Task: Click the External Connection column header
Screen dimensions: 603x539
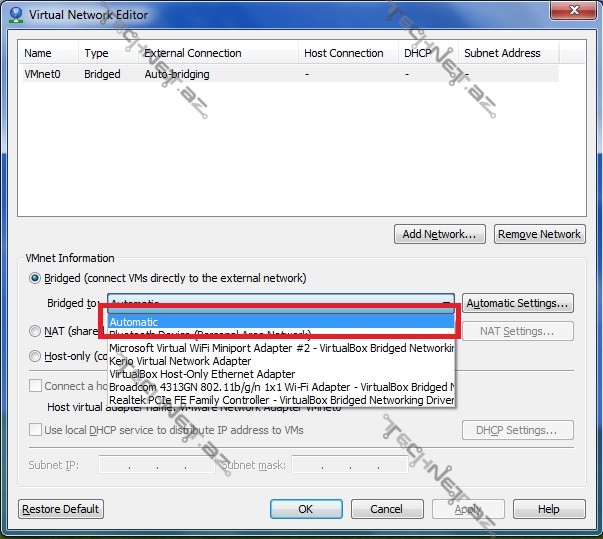Action: tap(218, 53)
